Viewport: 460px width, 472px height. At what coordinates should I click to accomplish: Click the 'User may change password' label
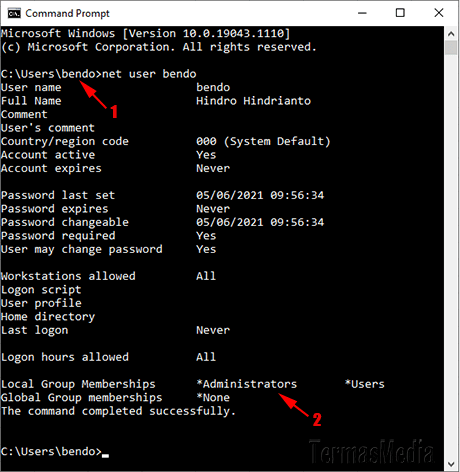[82, 250]
